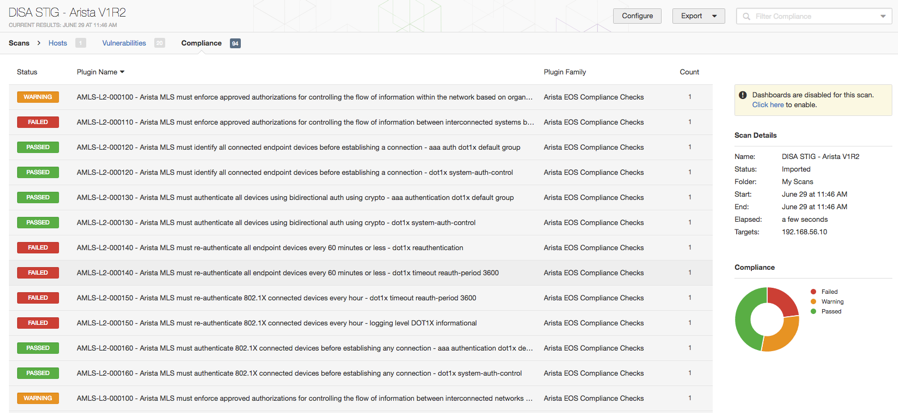Open AMLS-L3-000100 interconnected networks plugin

[x=305, y=398]
